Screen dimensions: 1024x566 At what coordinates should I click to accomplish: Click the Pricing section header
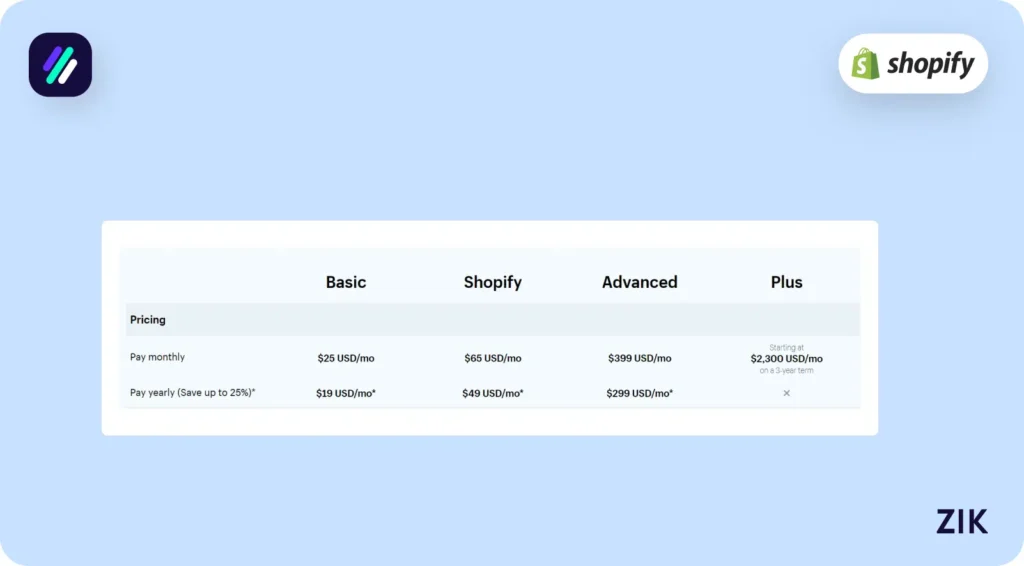point(148,320)
